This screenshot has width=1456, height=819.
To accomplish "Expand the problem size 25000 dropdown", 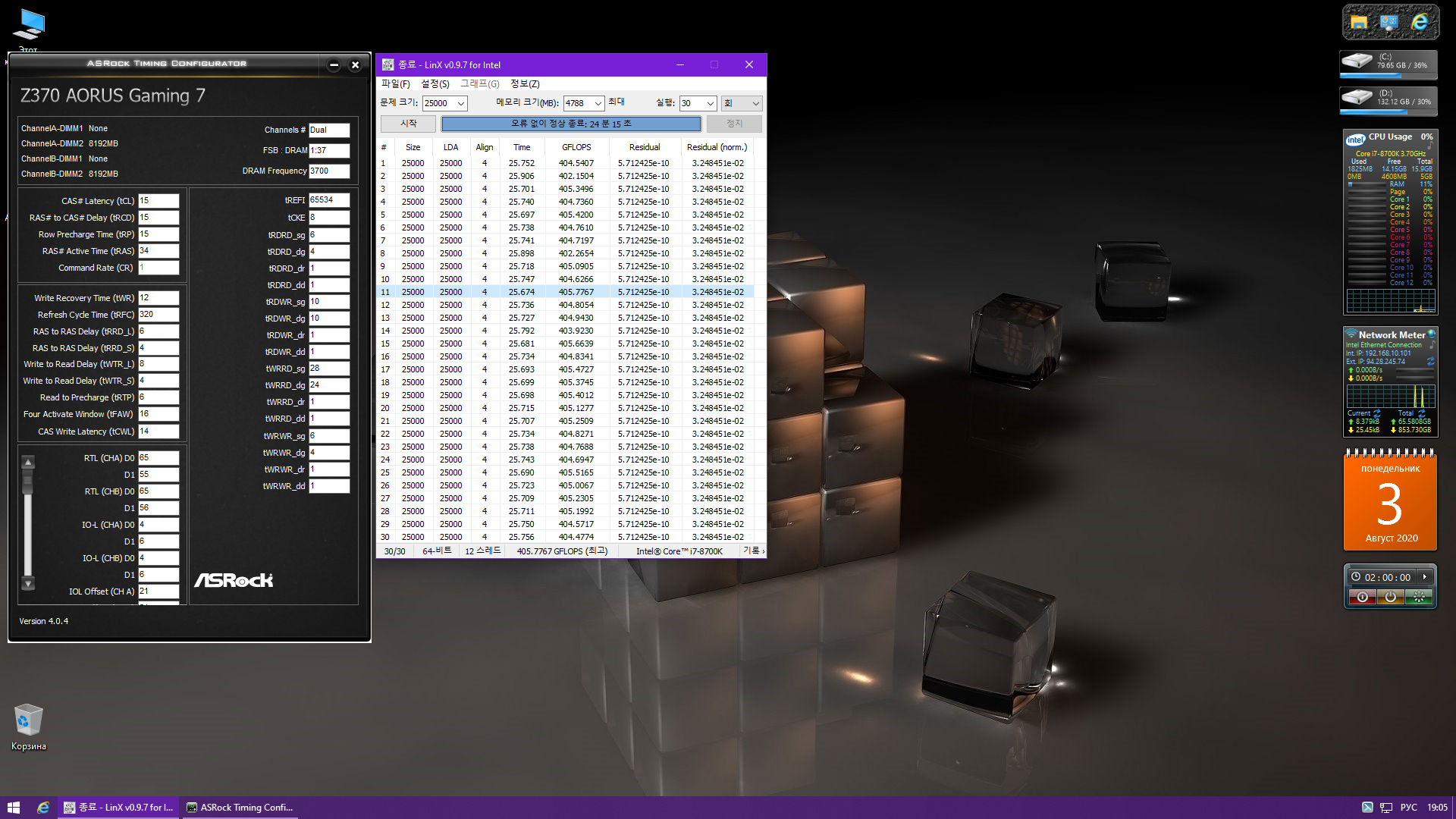I will 460,104.
